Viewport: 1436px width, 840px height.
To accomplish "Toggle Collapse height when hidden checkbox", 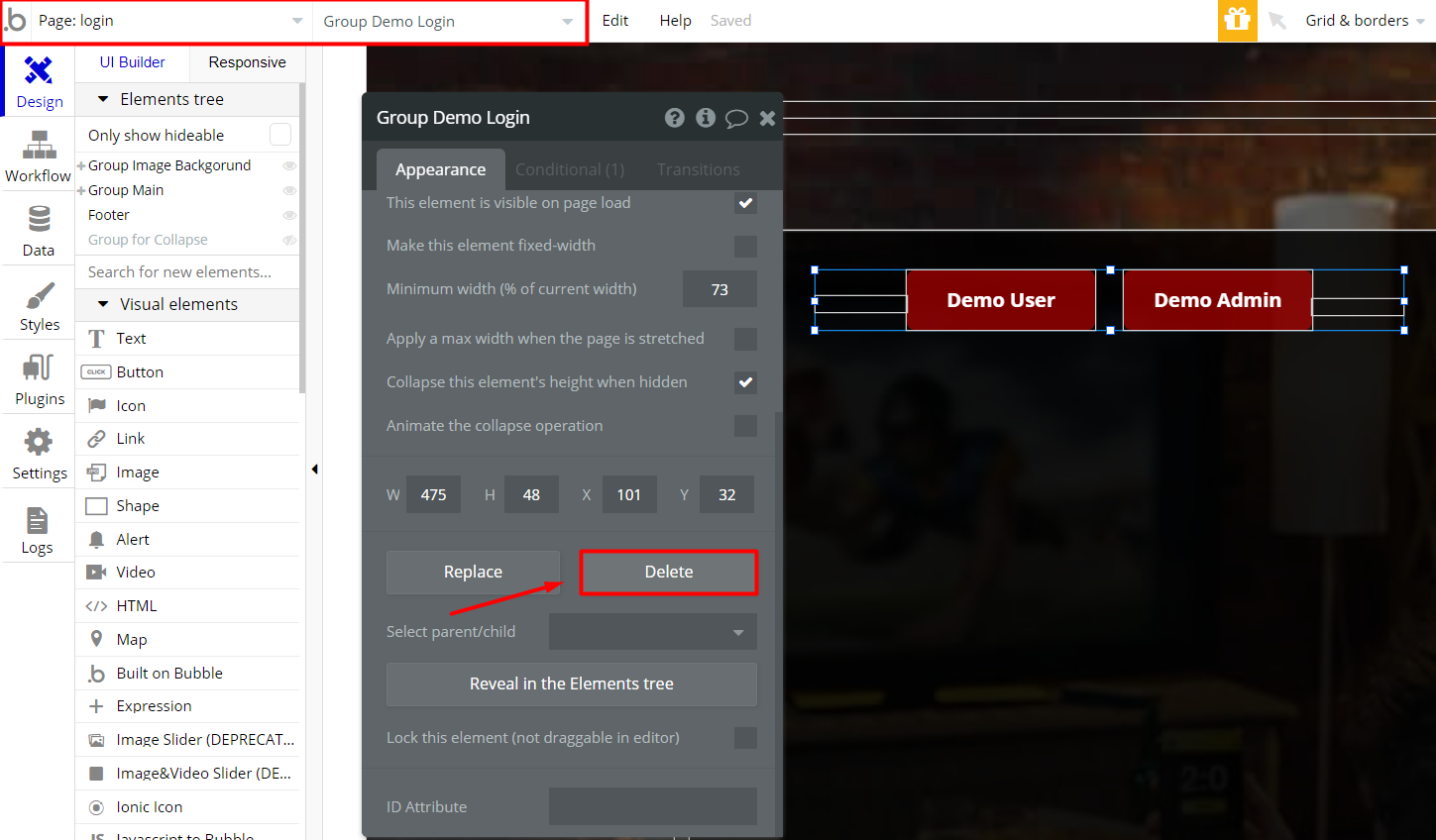I will [745, 382].
